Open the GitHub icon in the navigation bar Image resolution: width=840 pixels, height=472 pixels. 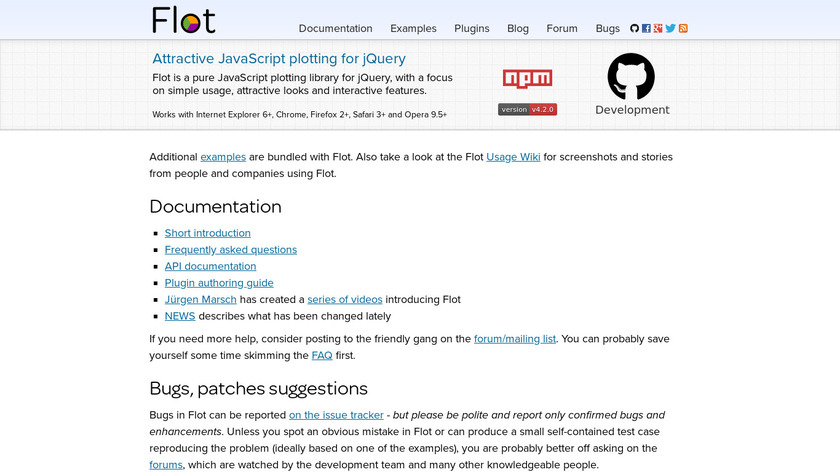click(634, 28)
